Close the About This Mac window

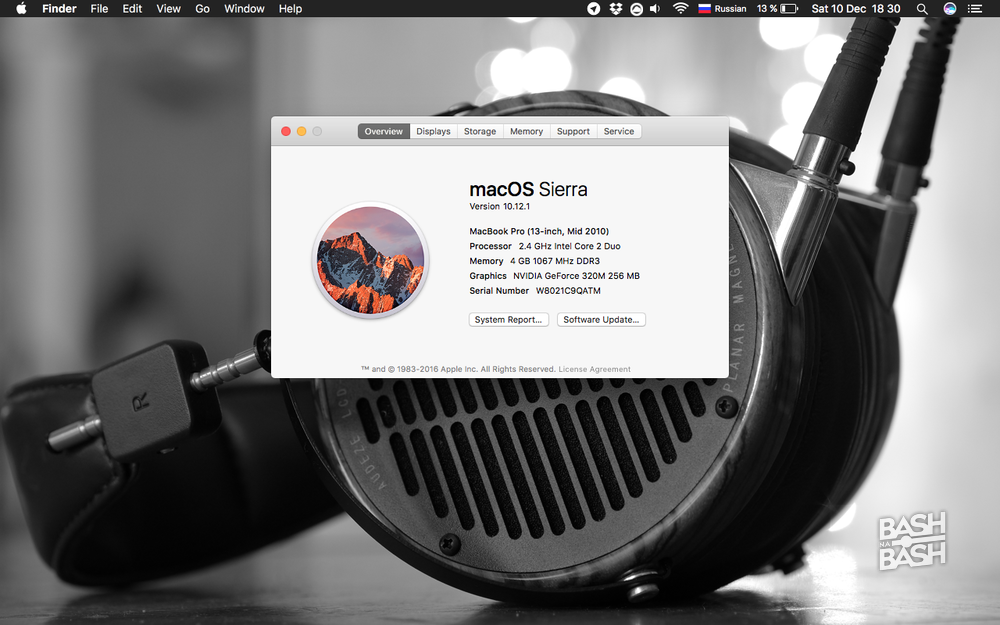(286, 131)
